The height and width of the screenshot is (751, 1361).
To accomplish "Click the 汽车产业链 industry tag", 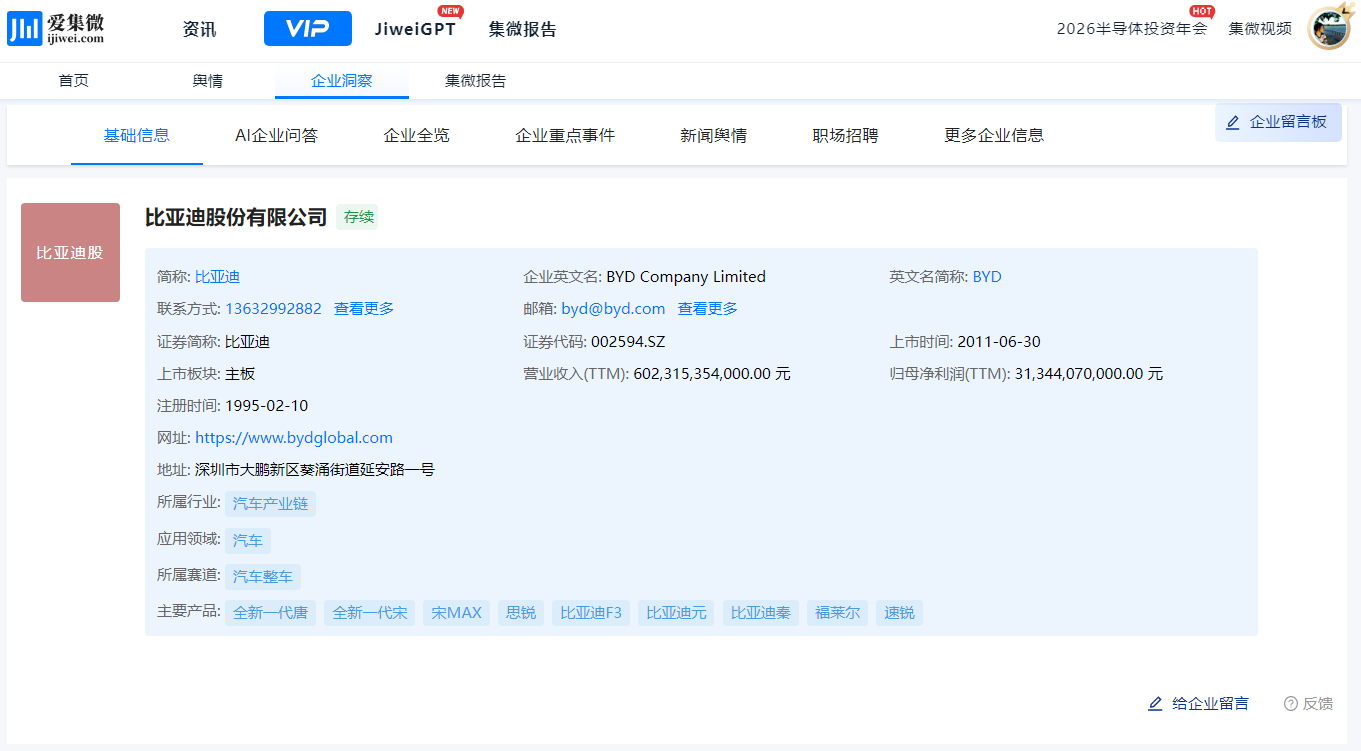I will (x=270, y=504).
